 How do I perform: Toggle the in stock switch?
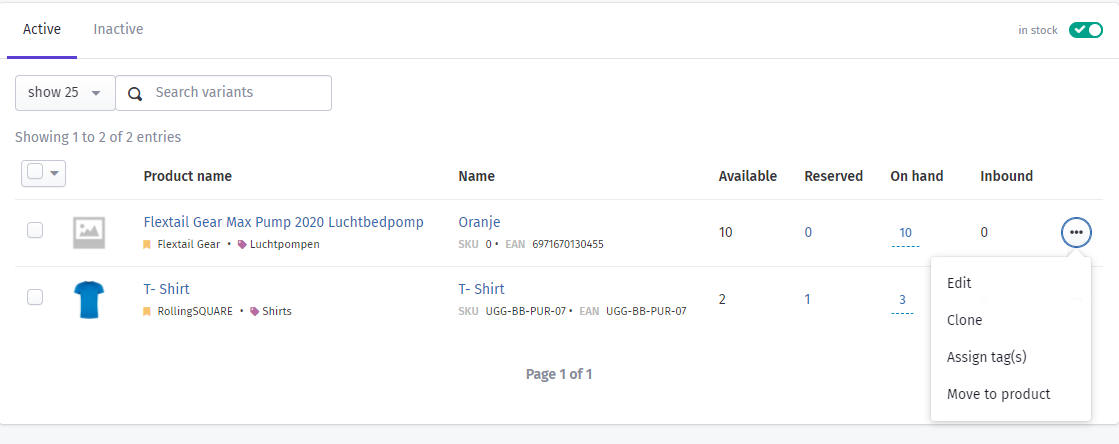click(x=1085, y=30)
